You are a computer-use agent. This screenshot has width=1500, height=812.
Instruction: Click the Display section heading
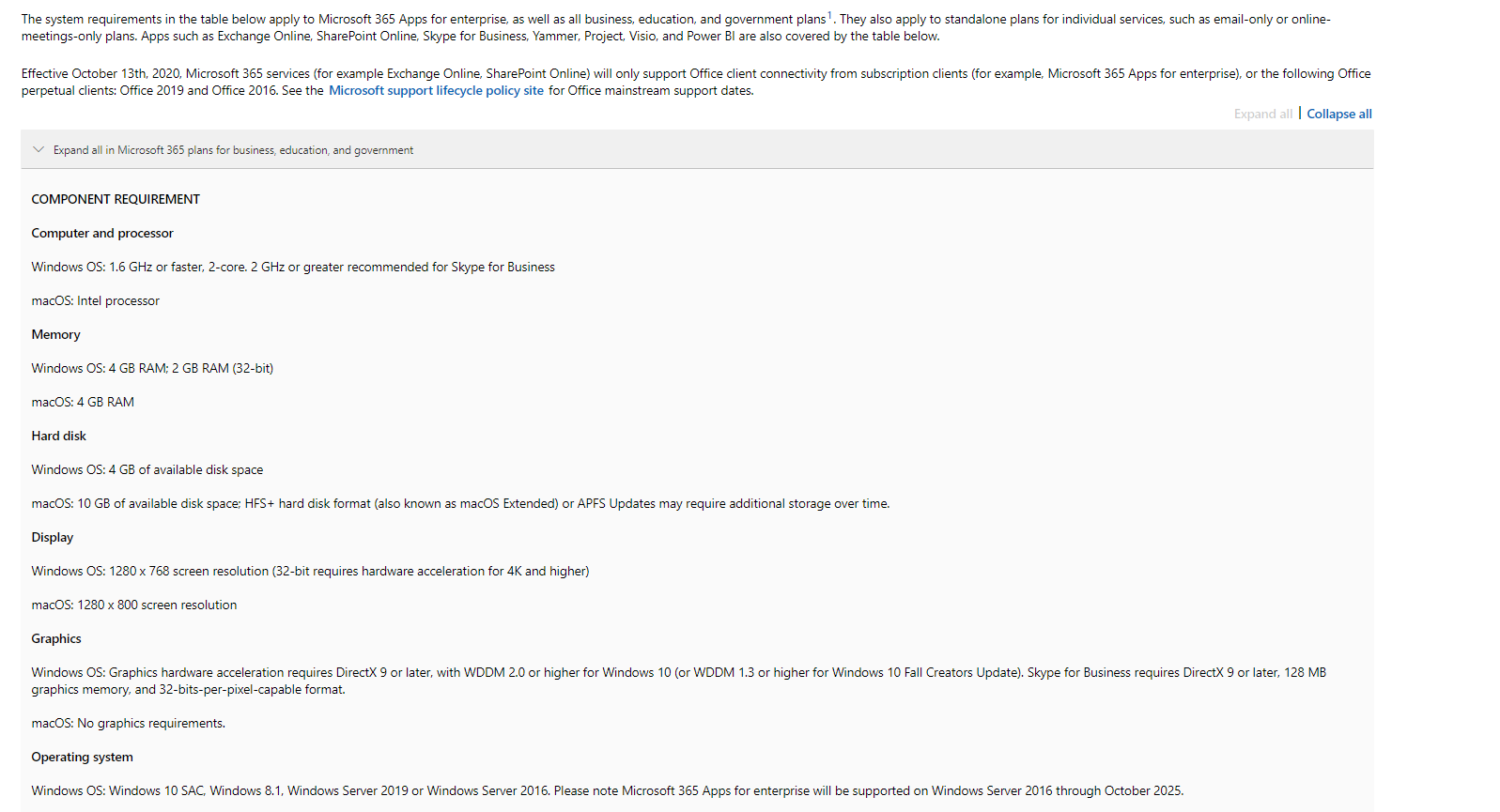52,537
